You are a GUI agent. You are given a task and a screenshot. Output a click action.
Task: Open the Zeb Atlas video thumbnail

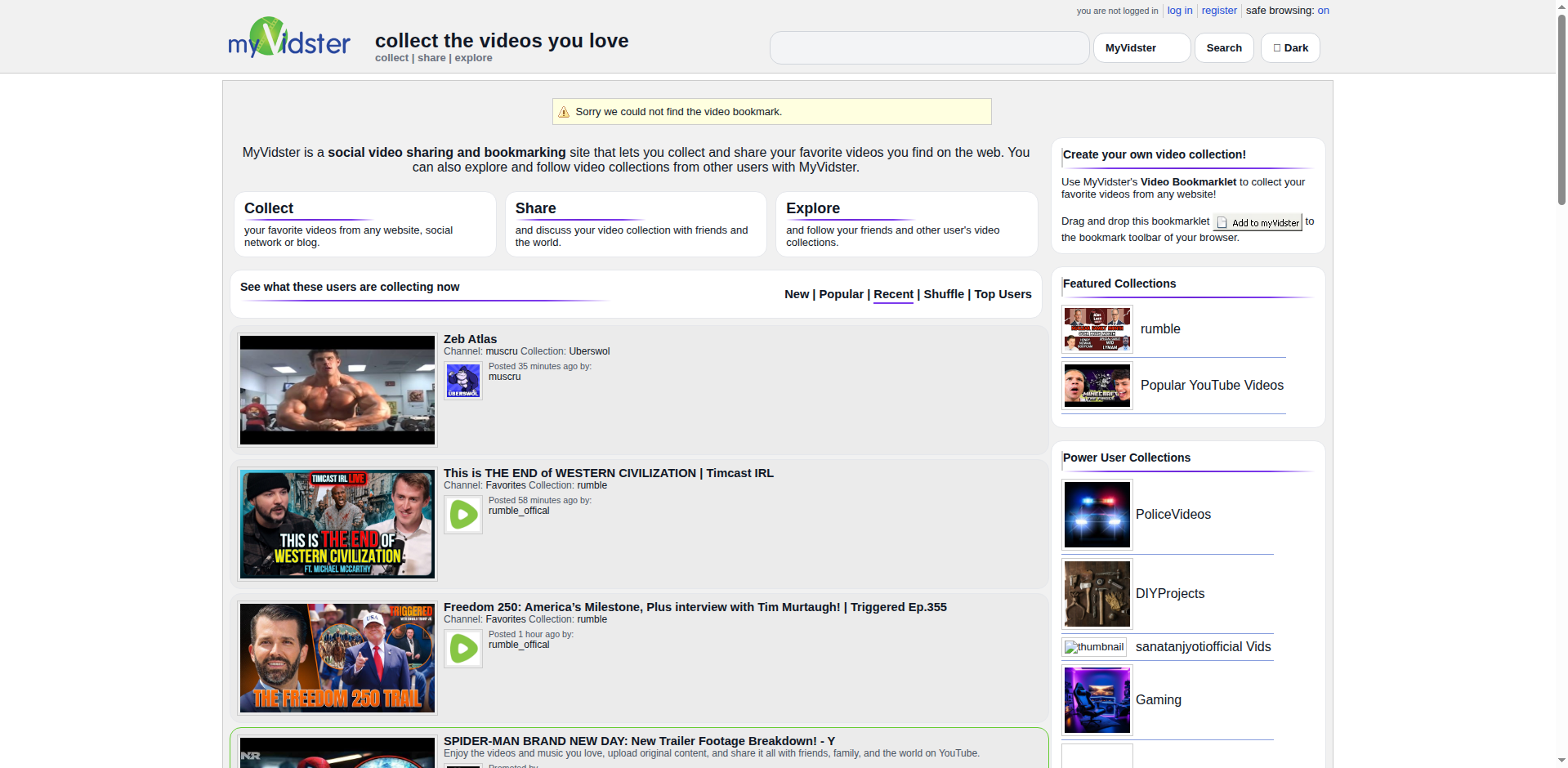[337, 391]
